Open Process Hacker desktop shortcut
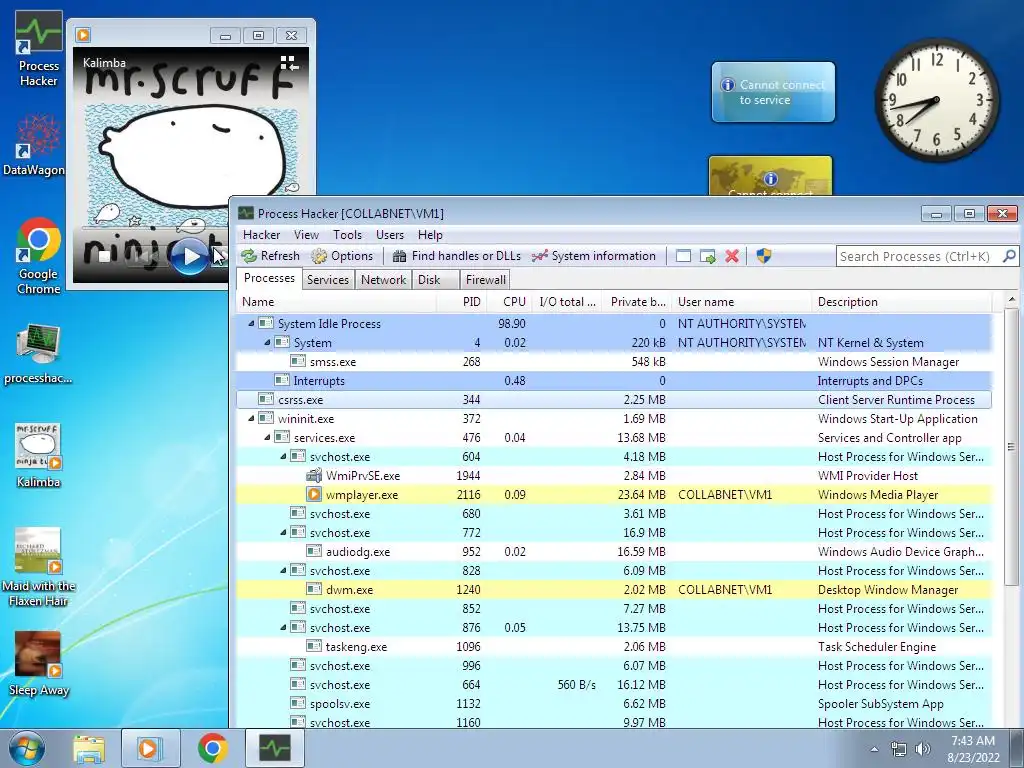This screenshot has width=1024, height=768. pos(39,50)
